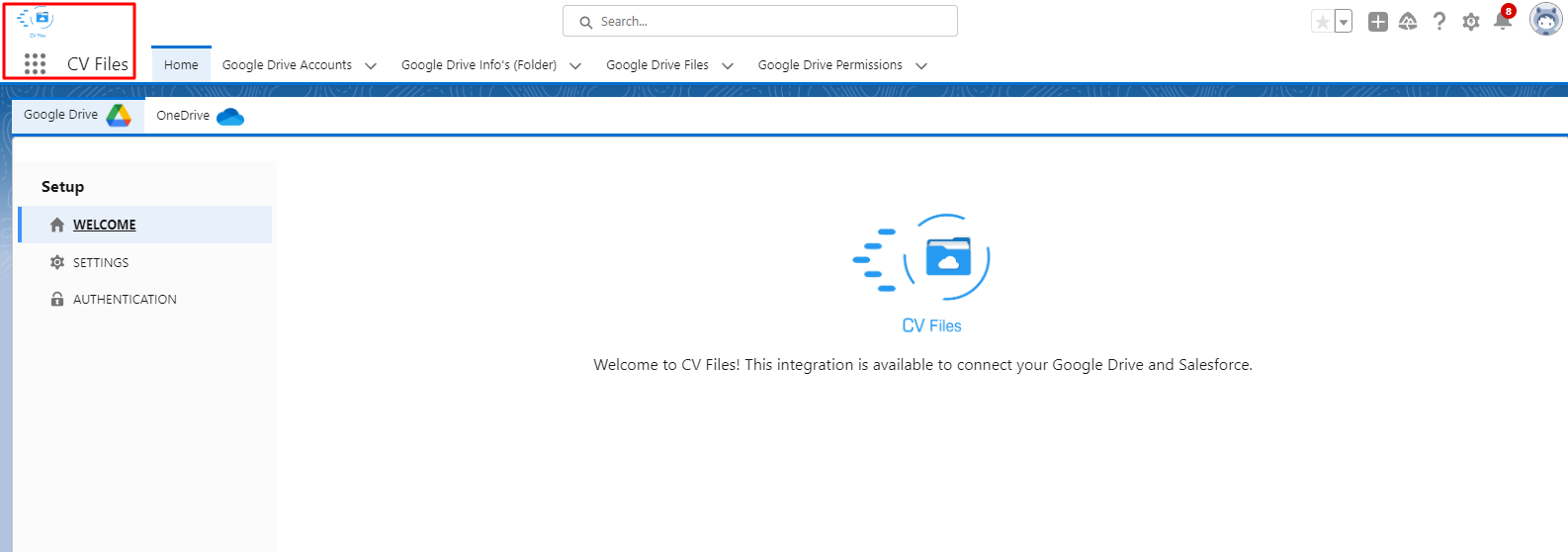Screen dimensions: 1568x552
Task: Select WELCOME in the Setup sidebar
Action: point(145,225)
